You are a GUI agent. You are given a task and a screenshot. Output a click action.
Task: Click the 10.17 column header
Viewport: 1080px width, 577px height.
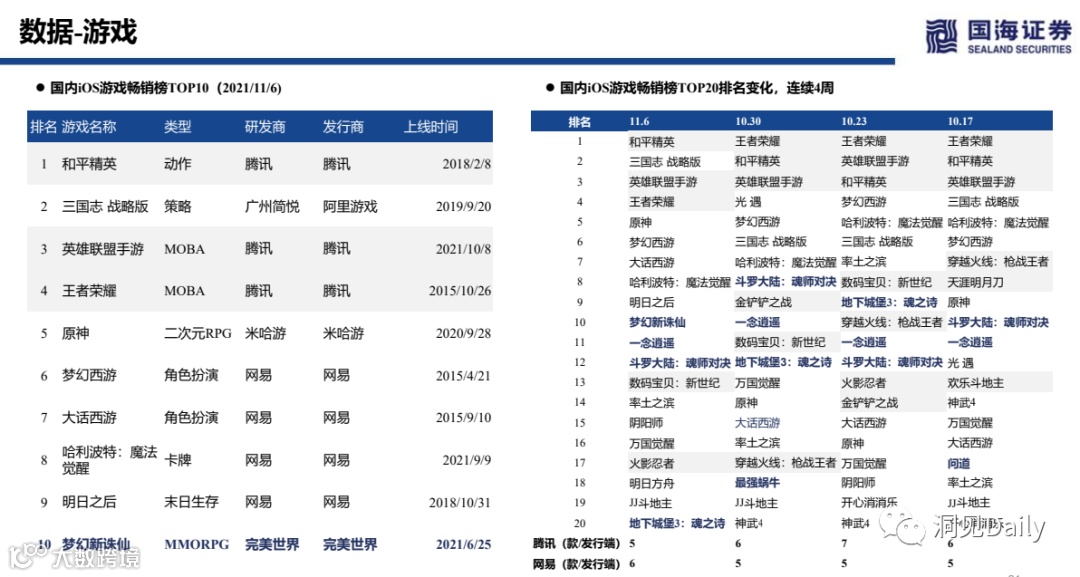[x=959, y=121]
